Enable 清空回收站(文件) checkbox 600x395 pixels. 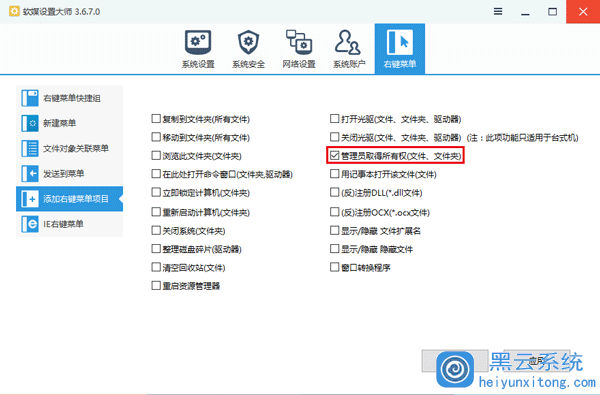tap(156, 267)
